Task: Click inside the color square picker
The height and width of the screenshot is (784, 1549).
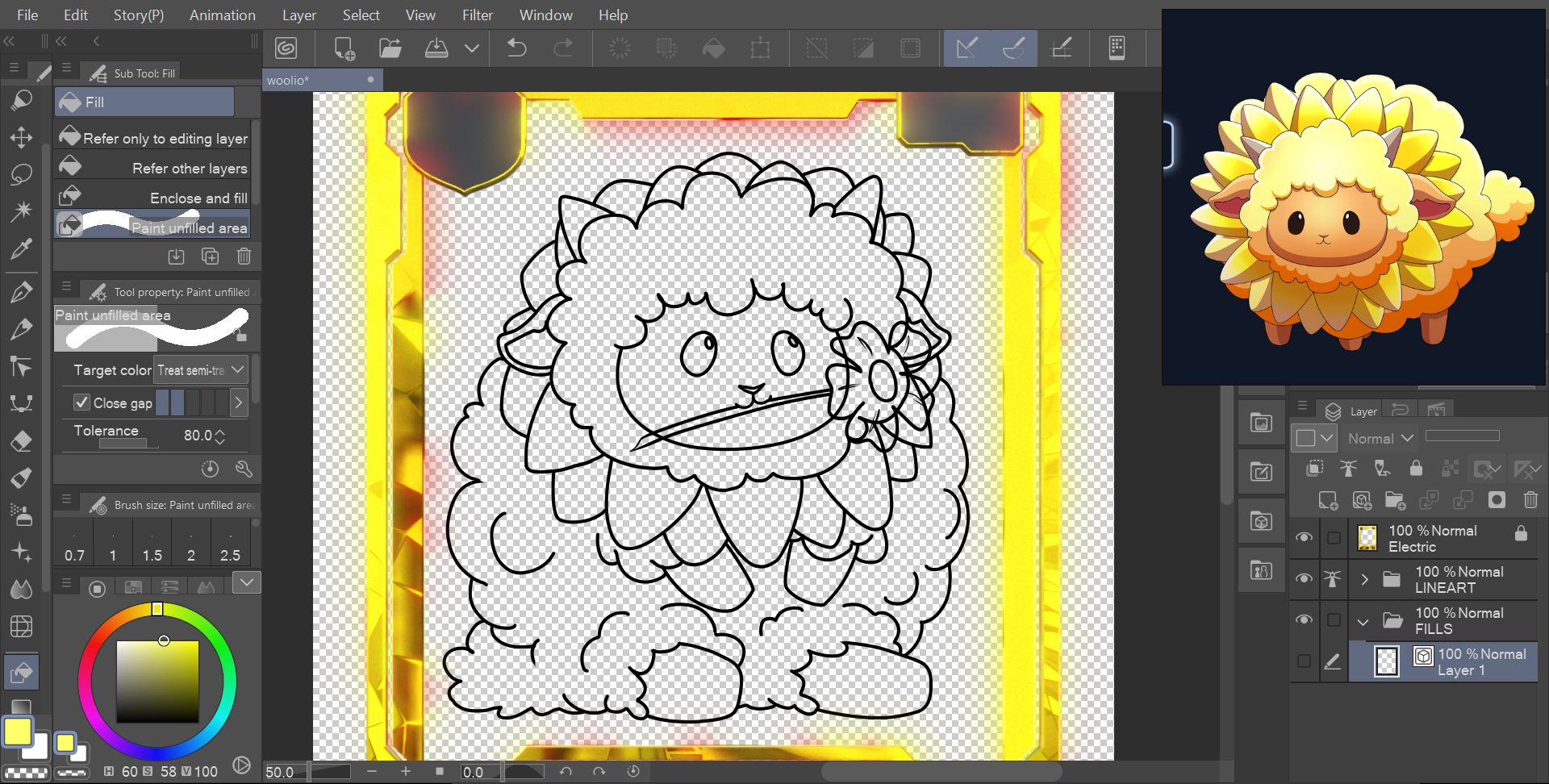Action: (157, 682)
